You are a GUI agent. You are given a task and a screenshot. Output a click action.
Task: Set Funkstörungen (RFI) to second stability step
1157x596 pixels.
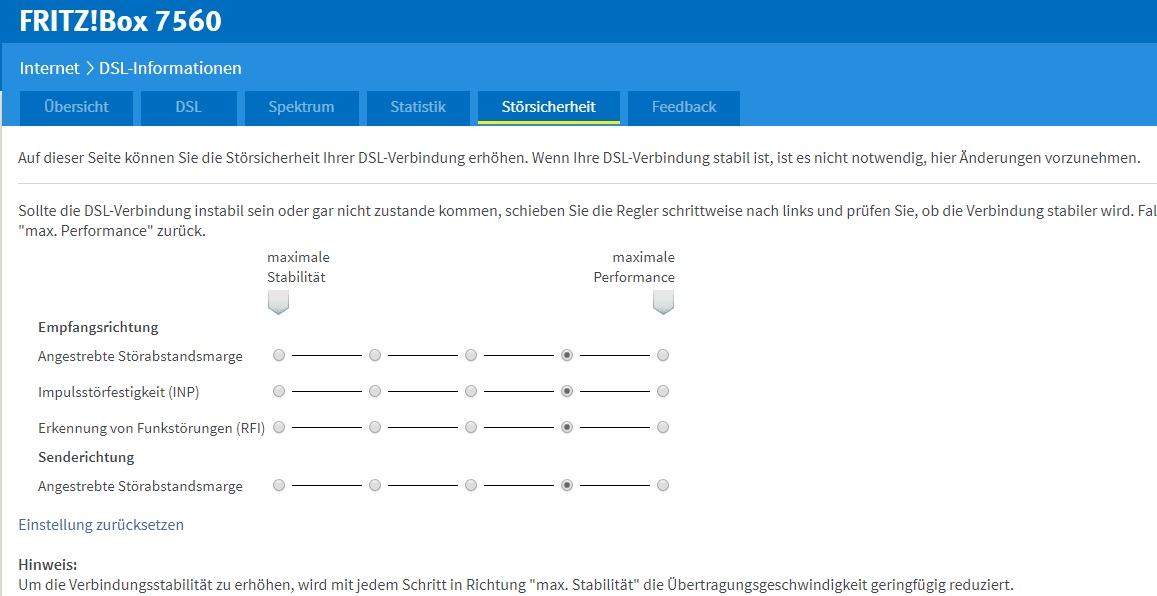click(375, 427)
